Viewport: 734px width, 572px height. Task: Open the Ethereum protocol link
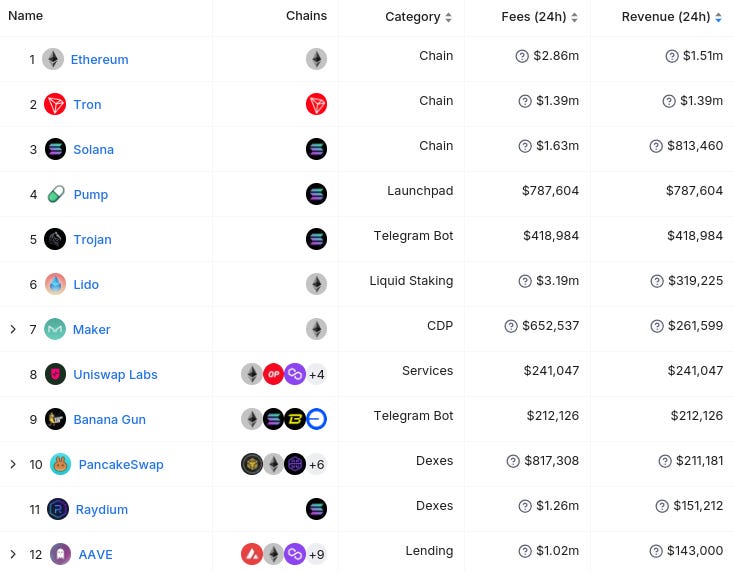pos(99,59)
